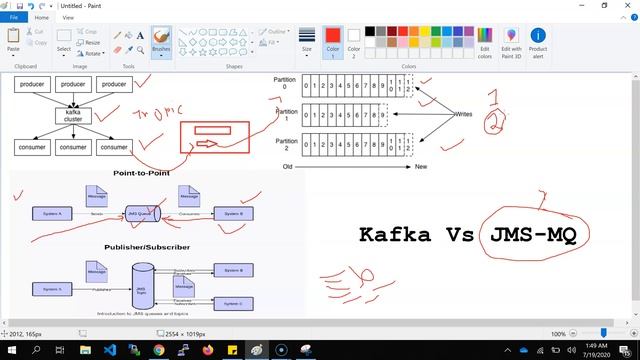Viewport: 640px width, 360px height.
Task: Select the Color picker eyedropper
Action: click(129, 50)
